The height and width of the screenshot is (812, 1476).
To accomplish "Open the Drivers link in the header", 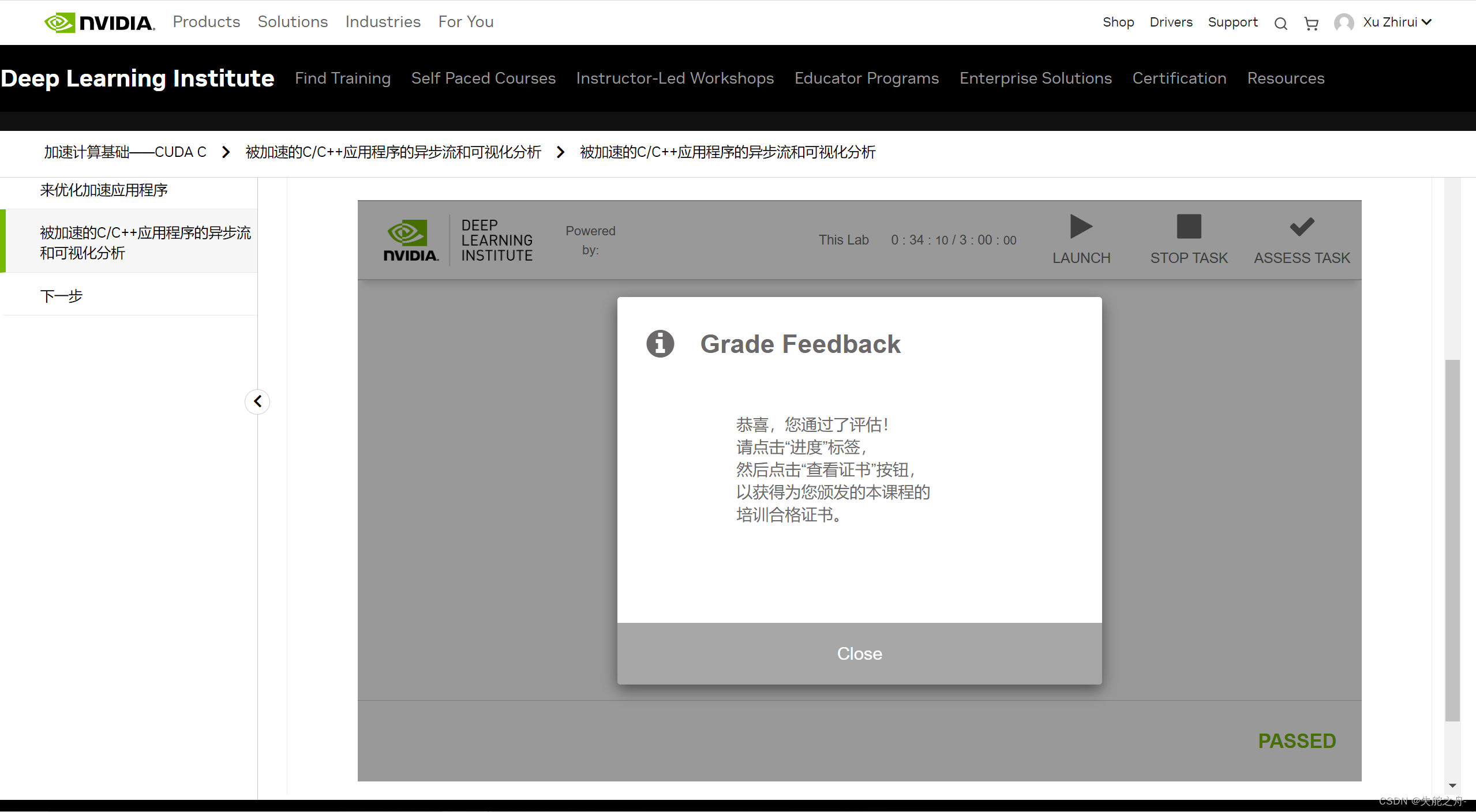I will coord(1171,22).
